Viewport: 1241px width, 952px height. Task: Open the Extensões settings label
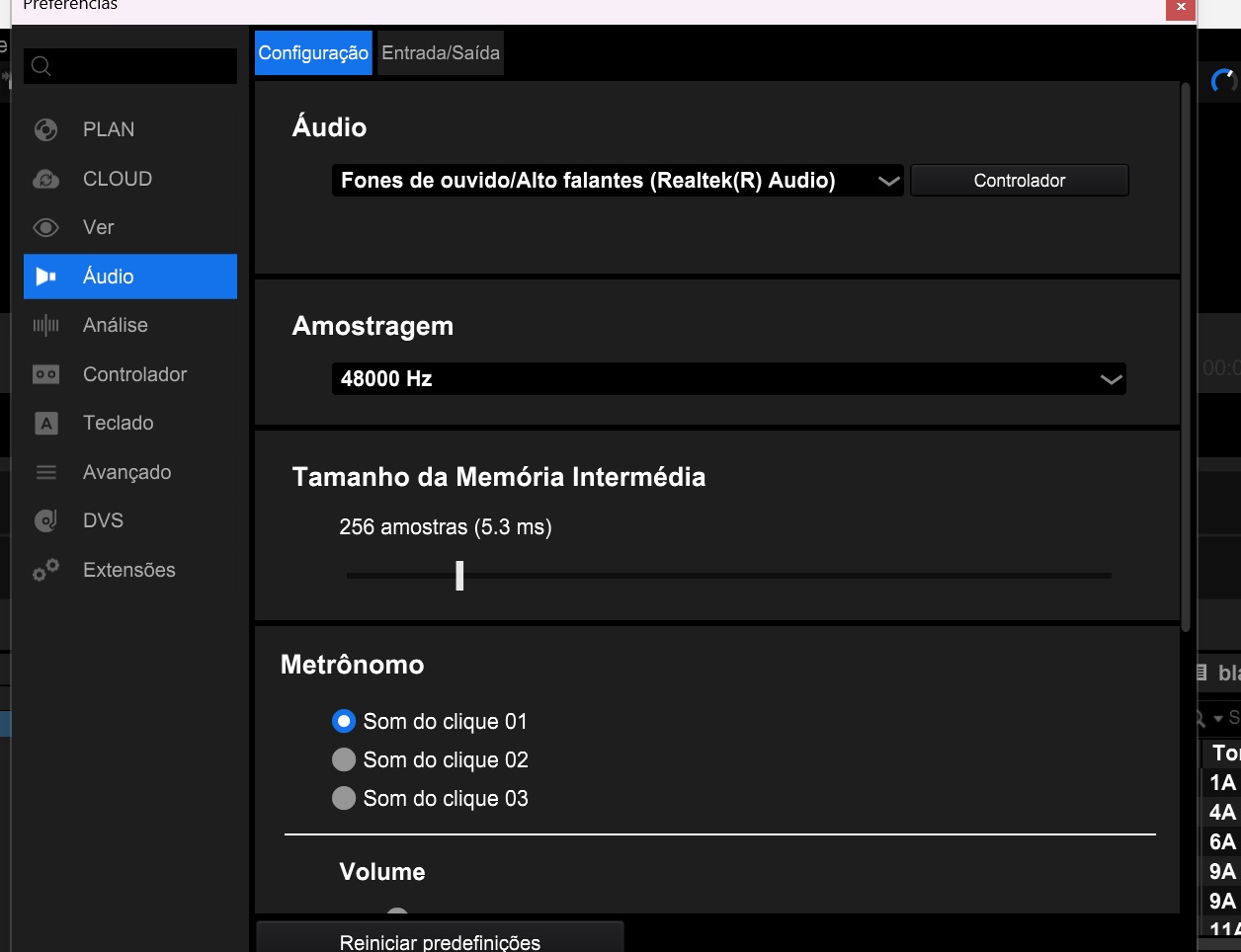click(129, 570)
